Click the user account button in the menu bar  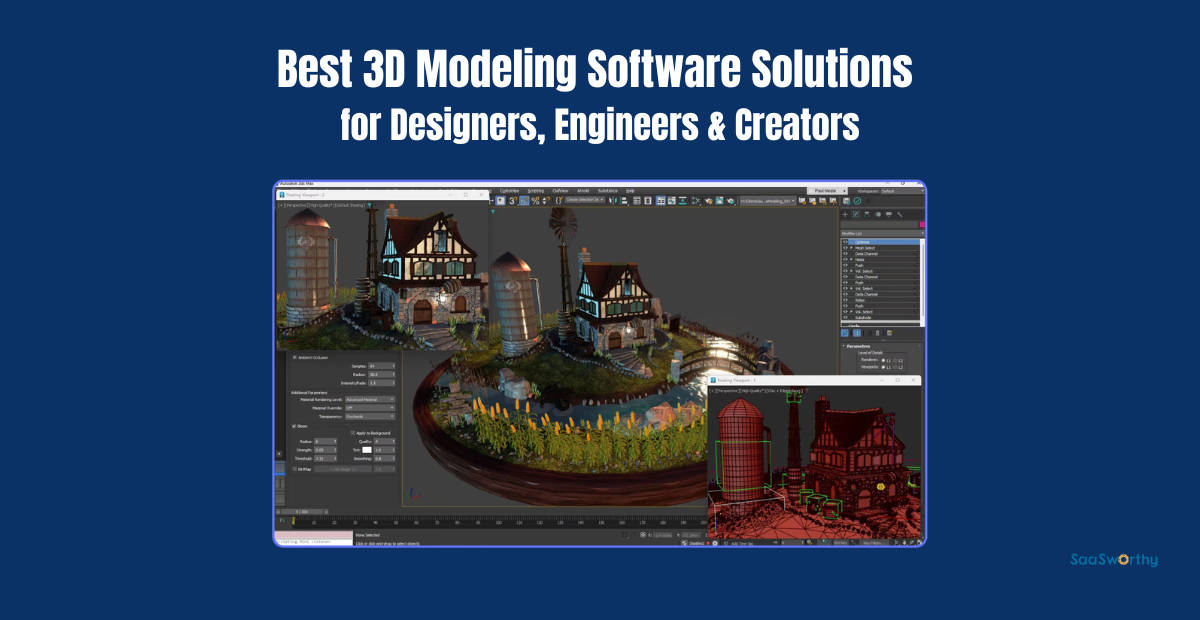point(827,190)
